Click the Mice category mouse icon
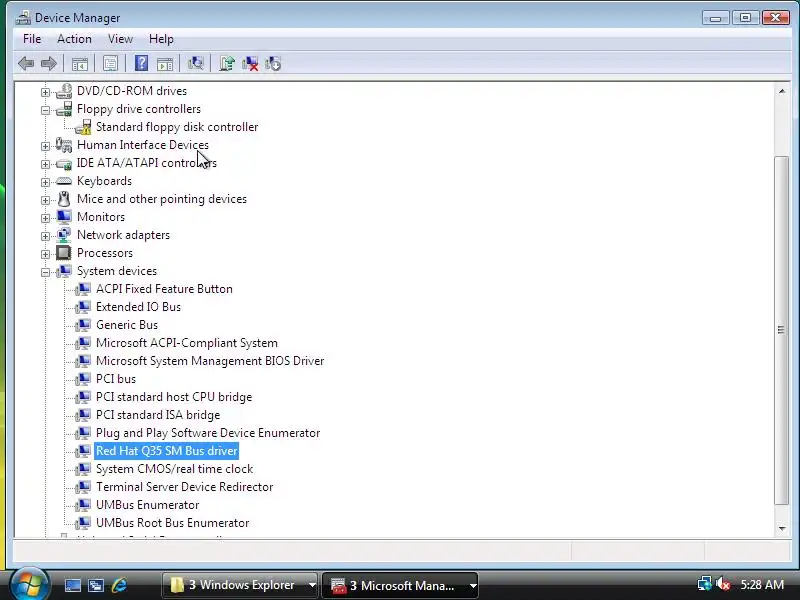 64,198
